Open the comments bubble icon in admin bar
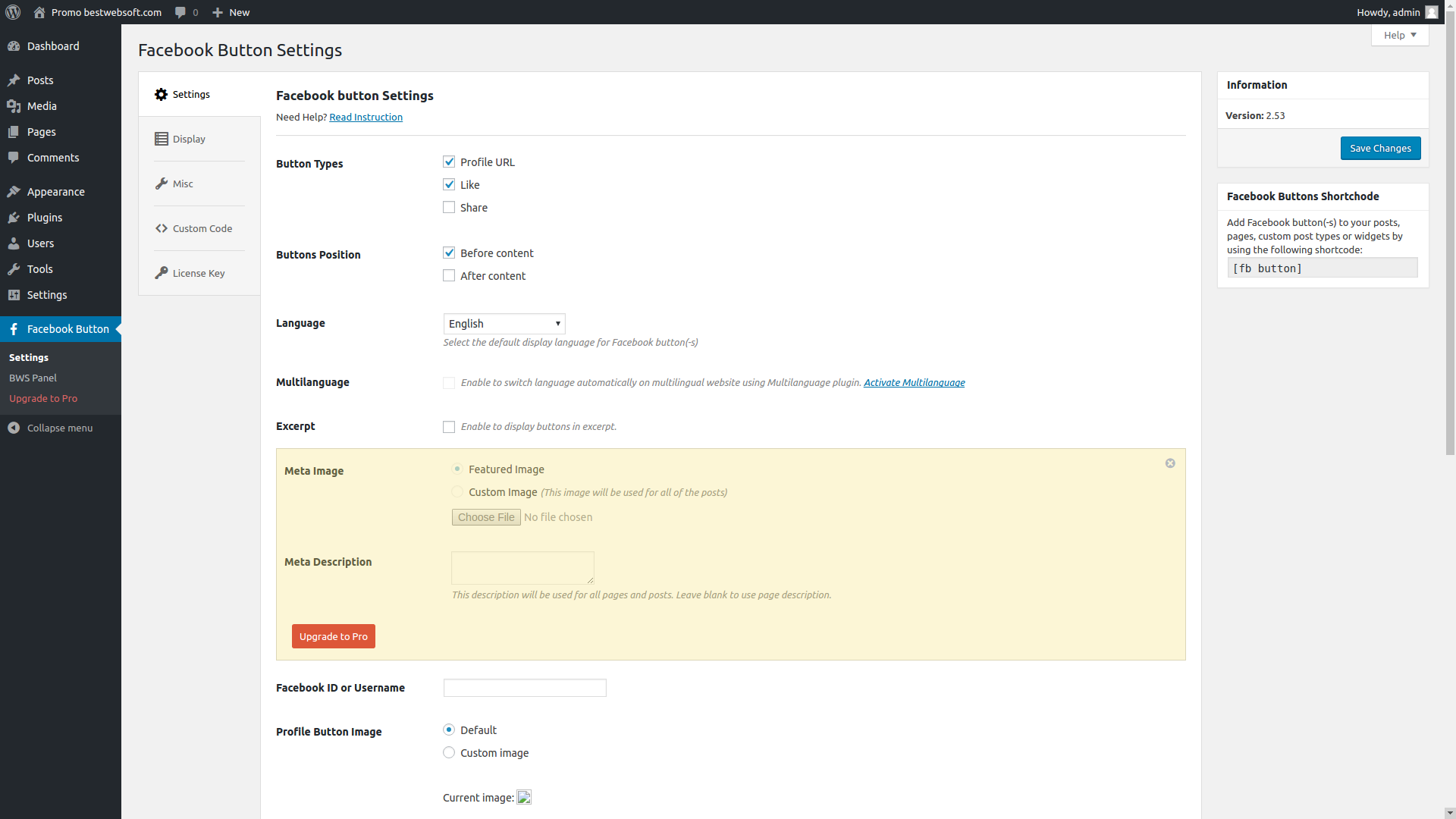1456x819 pixels. click(x=180, y=12)
